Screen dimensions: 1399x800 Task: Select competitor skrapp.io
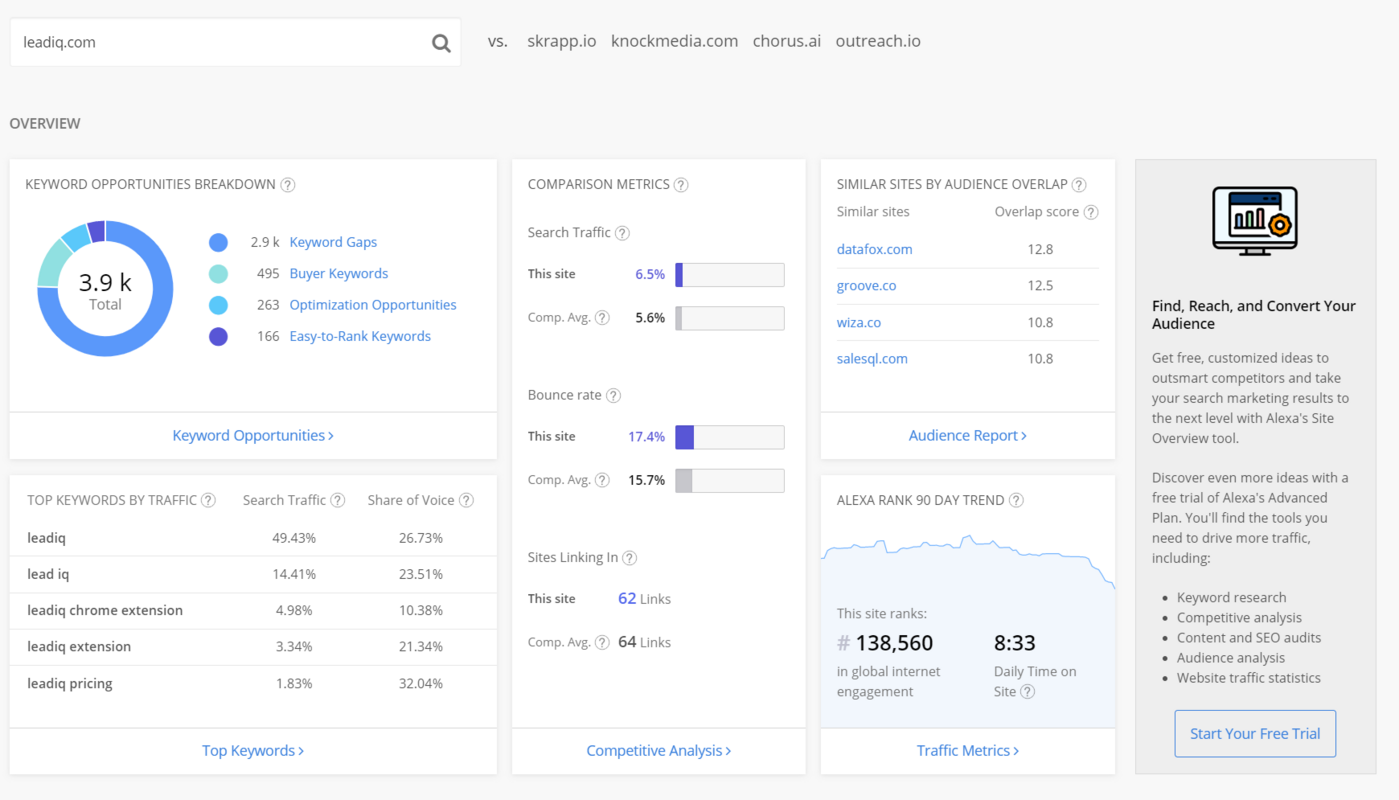(561, 41)
